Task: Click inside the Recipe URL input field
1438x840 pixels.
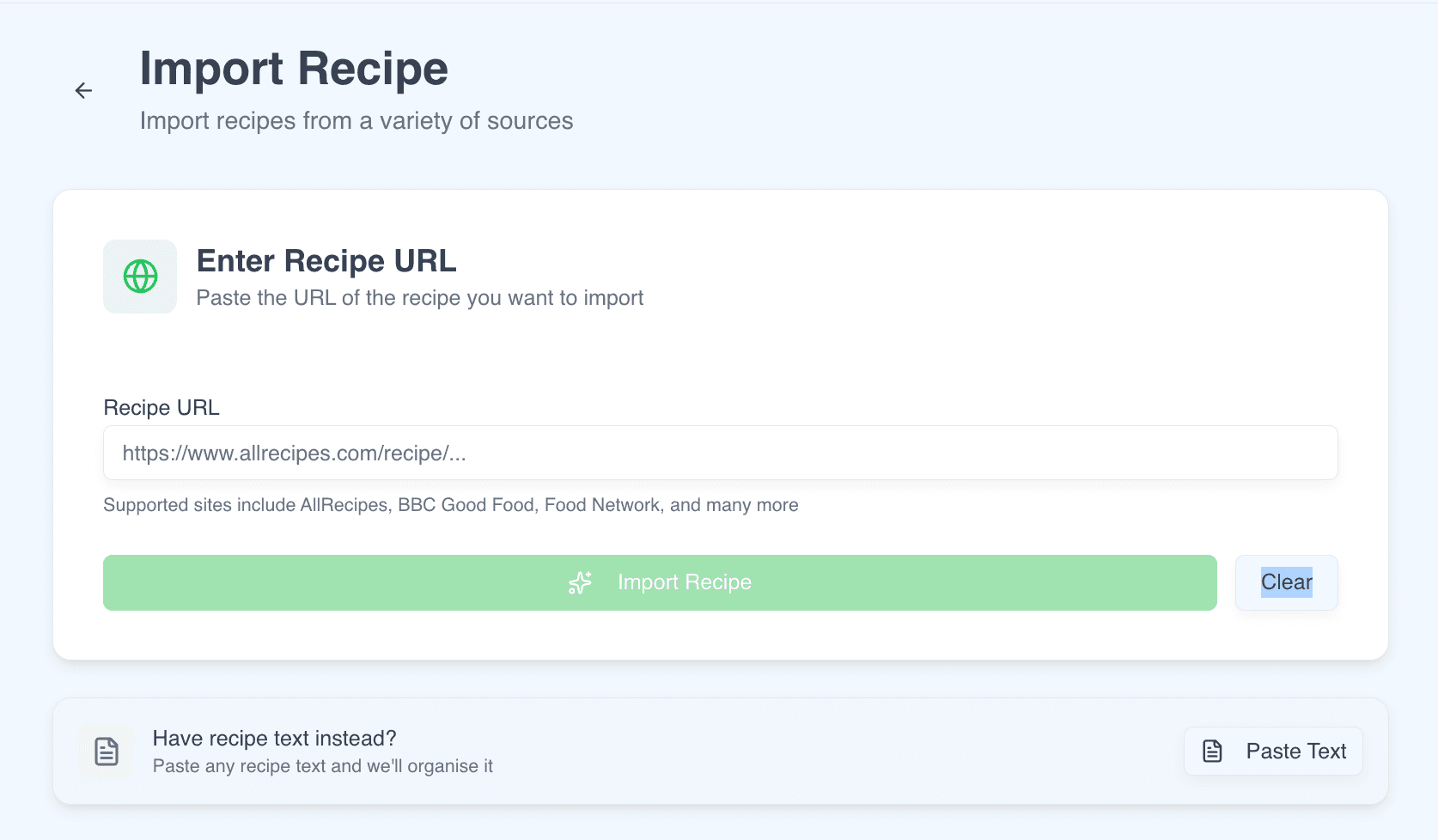Action: pyautogui.click(x=720, y=453)
